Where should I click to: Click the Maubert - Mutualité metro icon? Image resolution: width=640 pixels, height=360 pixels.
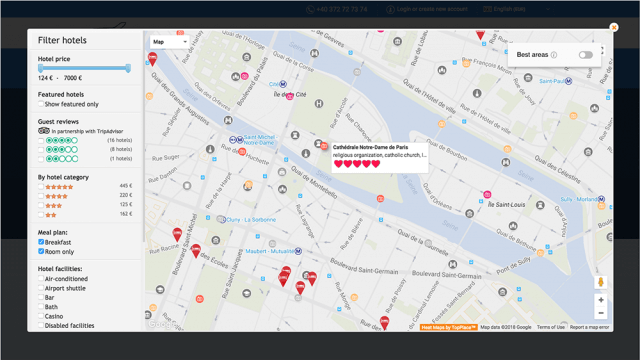298,251
